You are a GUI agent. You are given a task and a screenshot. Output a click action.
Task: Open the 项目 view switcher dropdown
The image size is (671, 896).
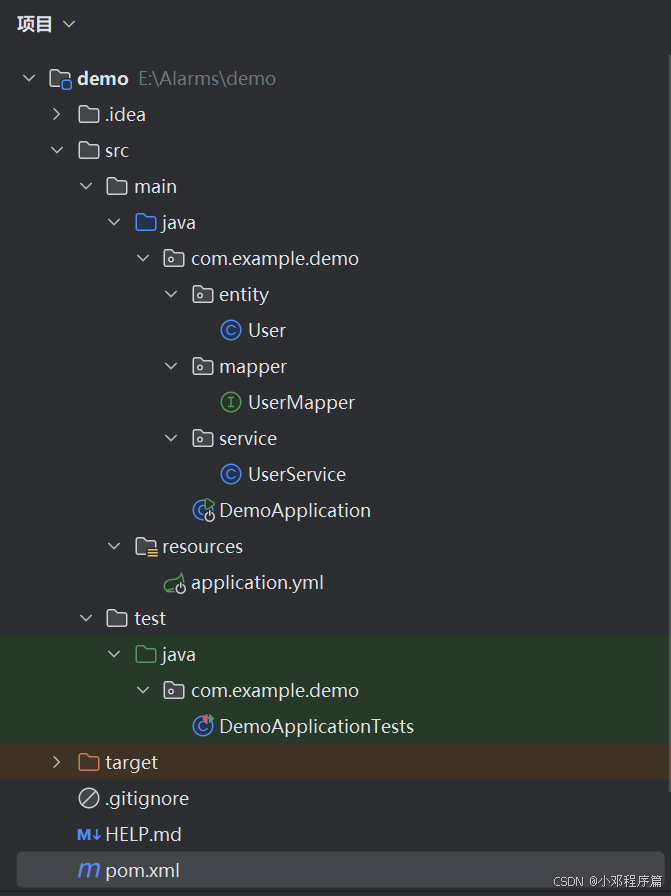click(x=43, y=23)
